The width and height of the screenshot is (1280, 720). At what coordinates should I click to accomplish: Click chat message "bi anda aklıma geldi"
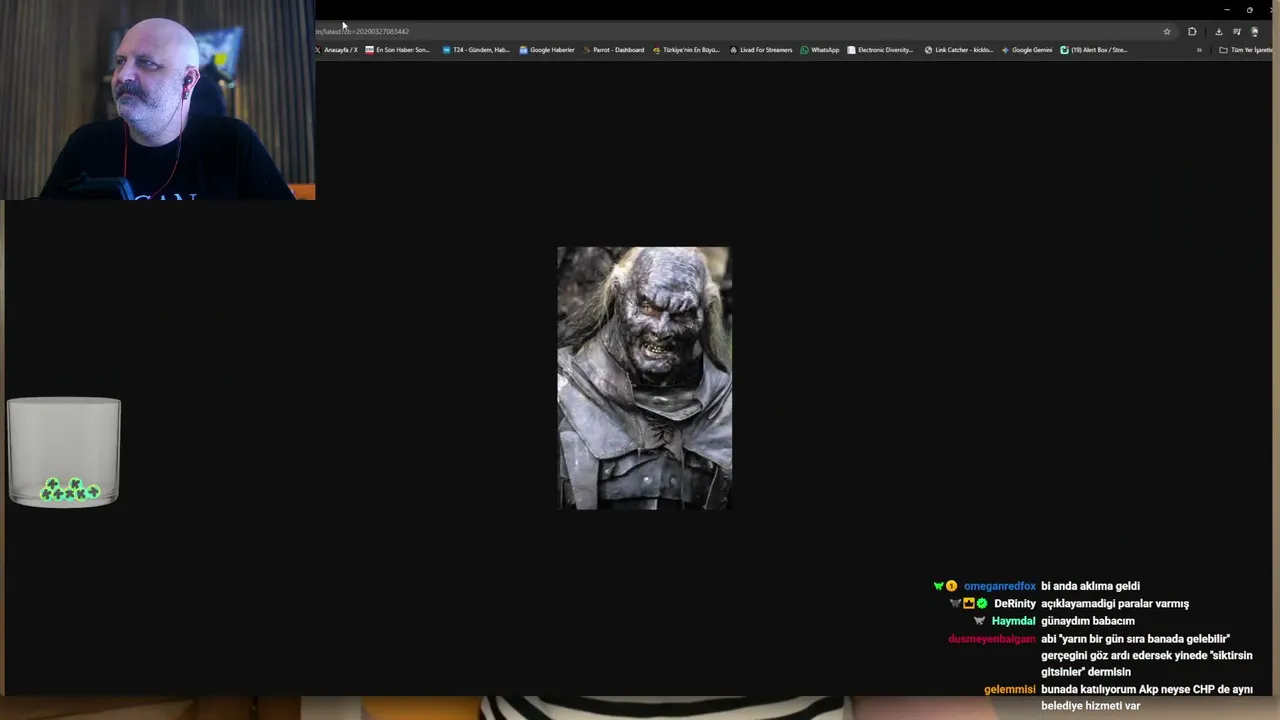tap(1090, 586)
